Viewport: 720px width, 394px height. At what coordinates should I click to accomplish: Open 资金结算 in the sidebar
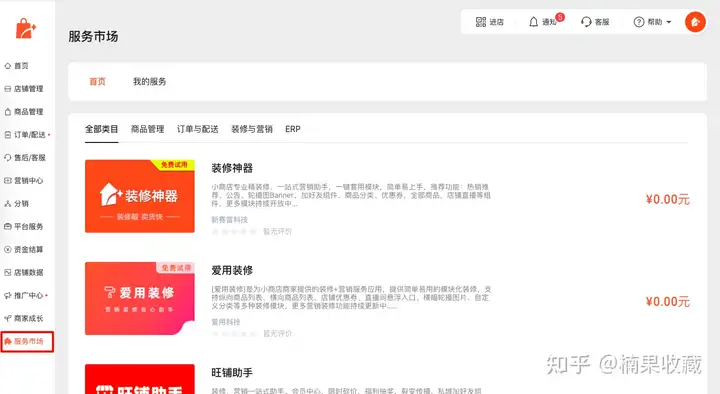coord(28,249)
